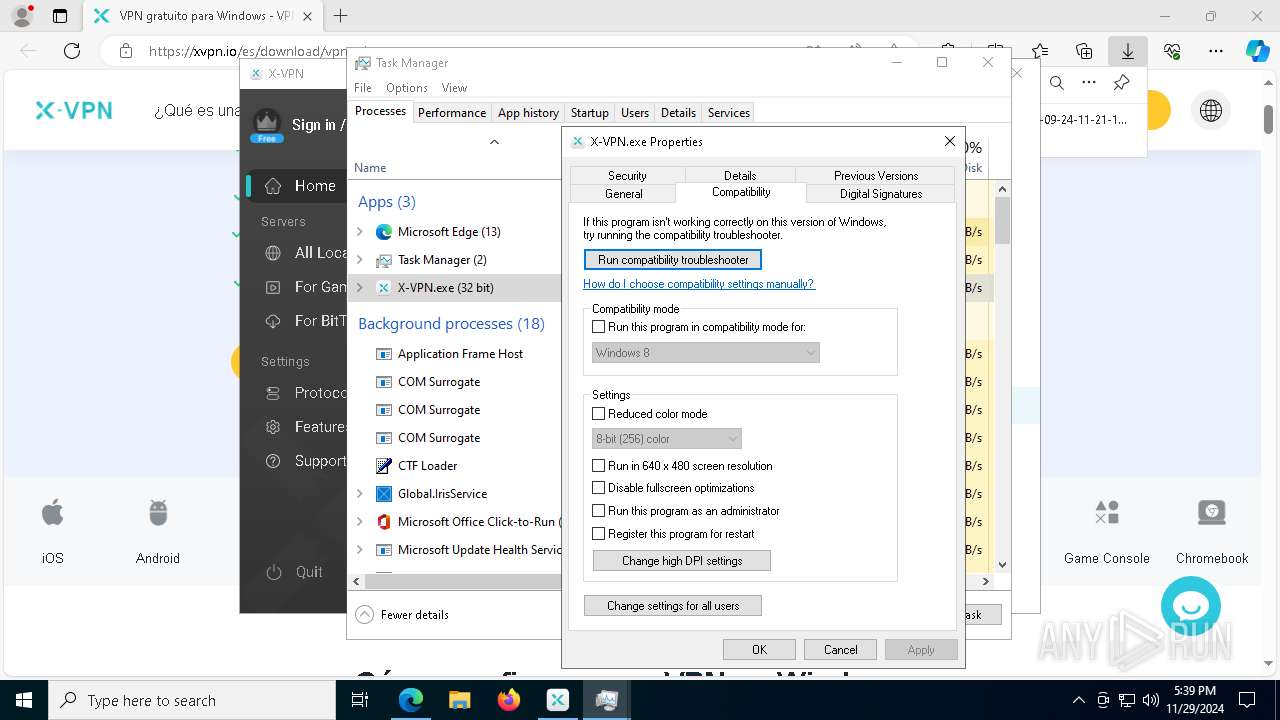Open the File menu in Task Manager
This screenshot has width=1280, height=720.
[x=363, y=88]
